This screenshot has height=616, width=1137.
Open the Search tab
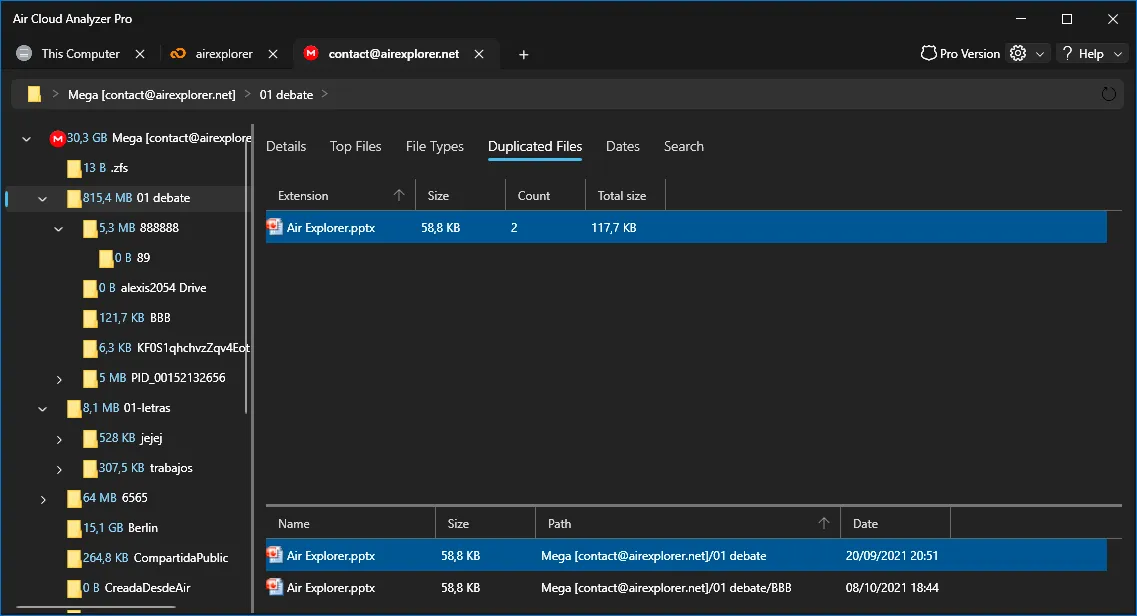pyautogui.click(x=684, y=146)
